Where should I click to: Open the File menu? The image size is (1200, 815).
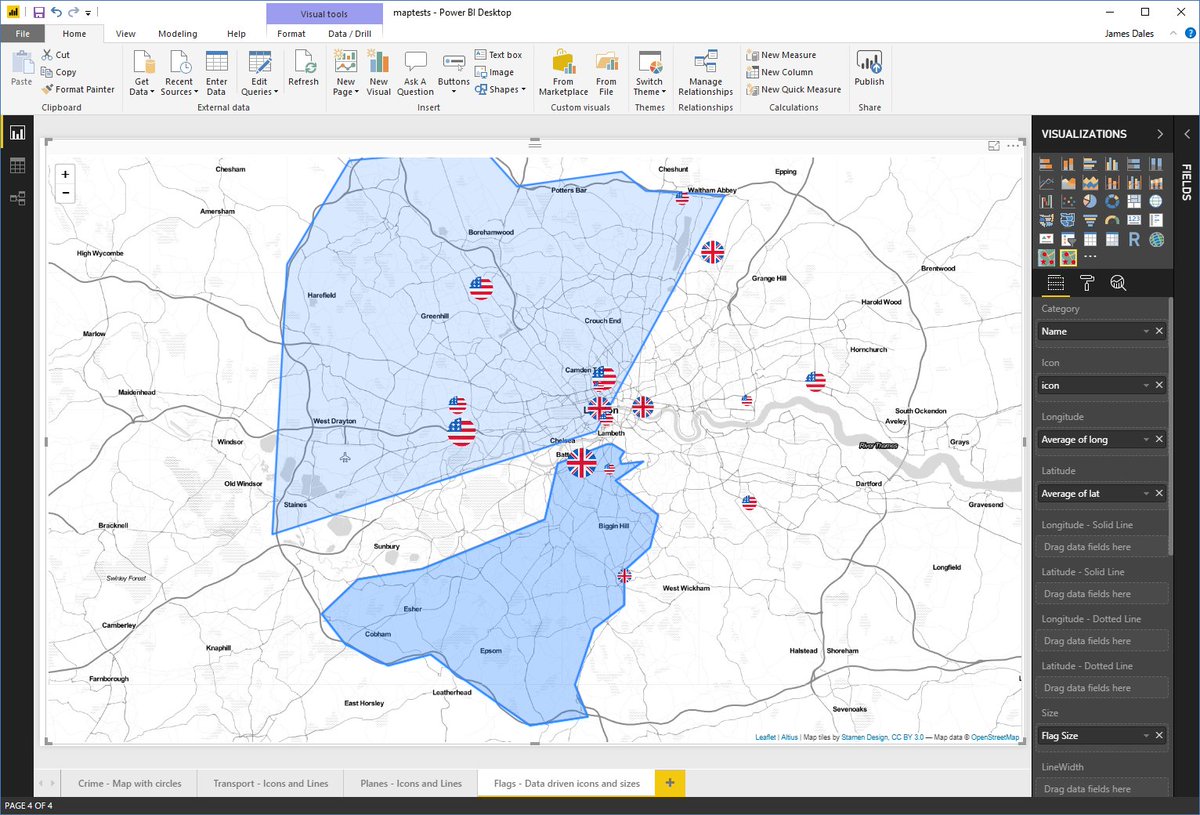23,33
